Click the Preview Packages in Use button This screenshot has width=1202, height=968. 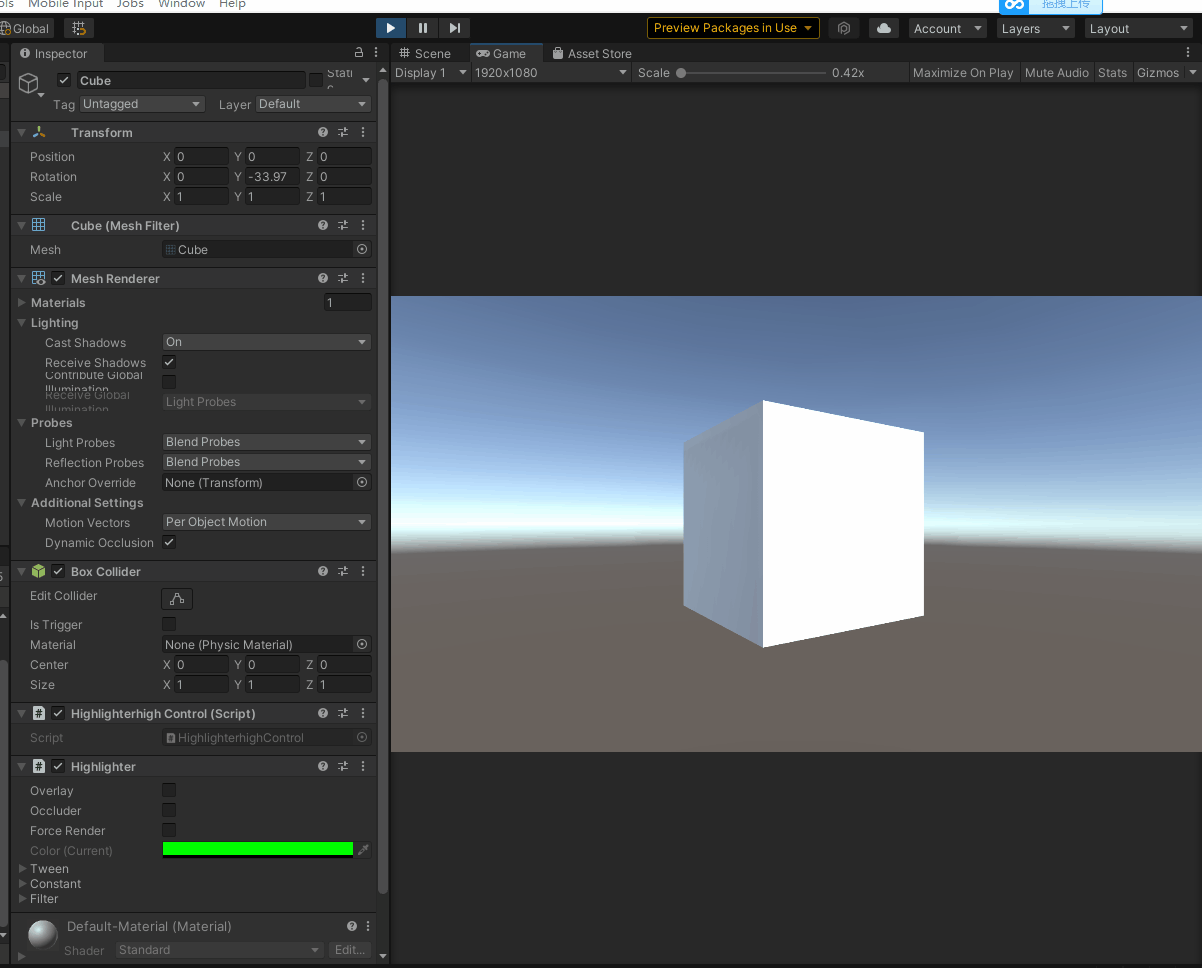(733, 27)
